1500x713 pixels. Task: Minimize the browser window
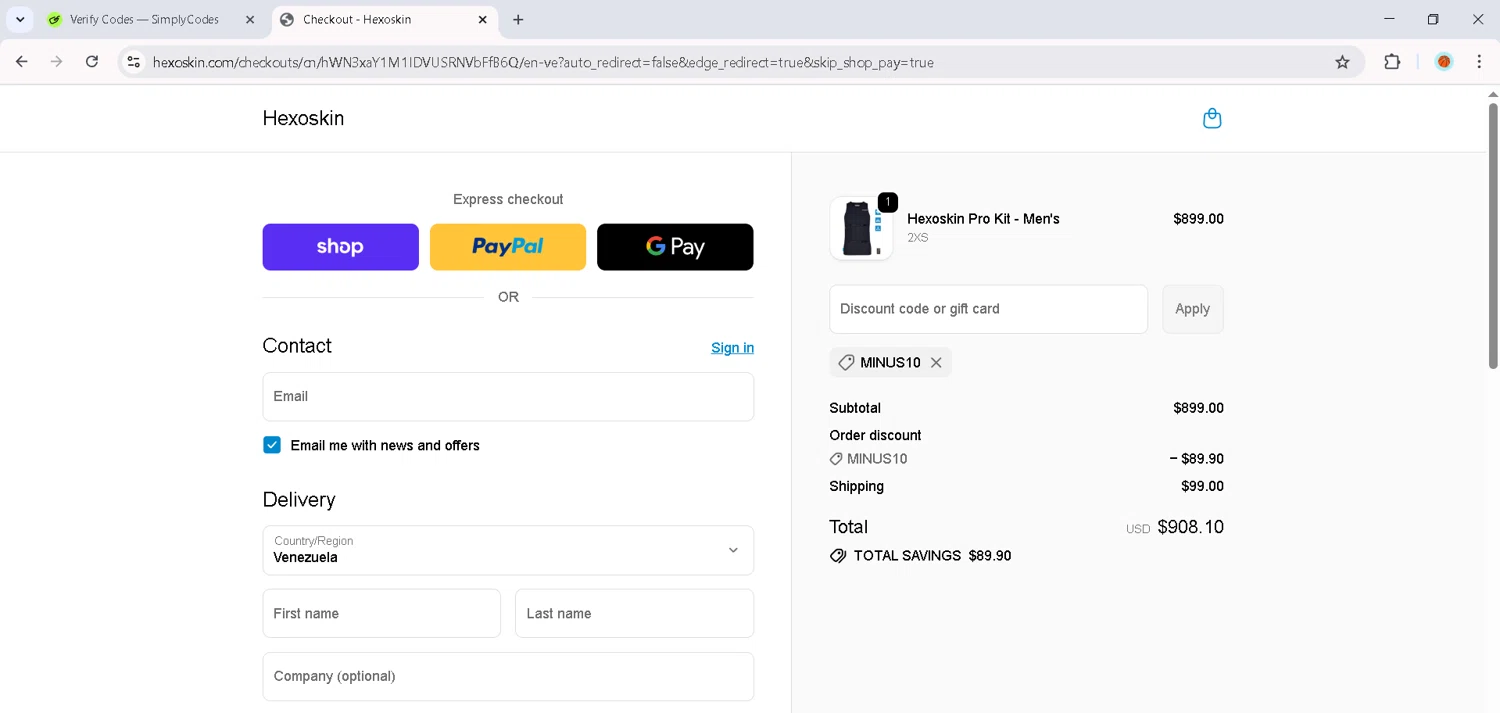point(1389,19)
